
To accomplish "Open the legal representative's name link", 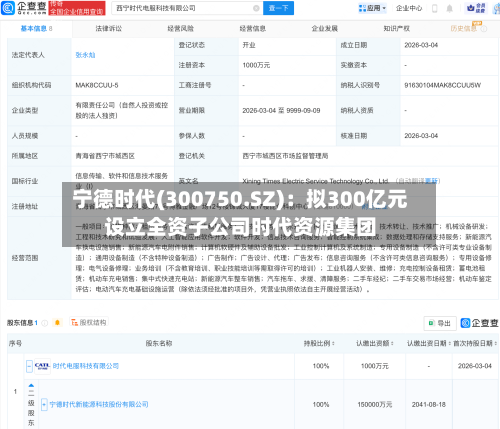I will pyautogui.click(x=85, y=55).
